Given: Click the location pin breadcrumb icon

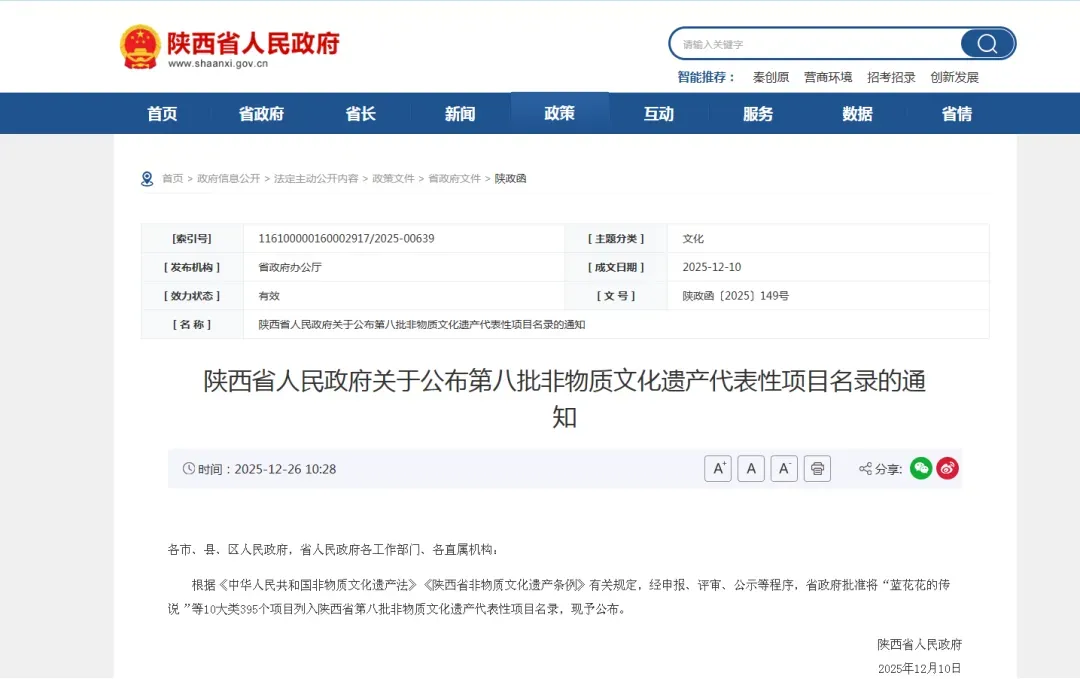Looking at the screenshot, I should (147, 179).
